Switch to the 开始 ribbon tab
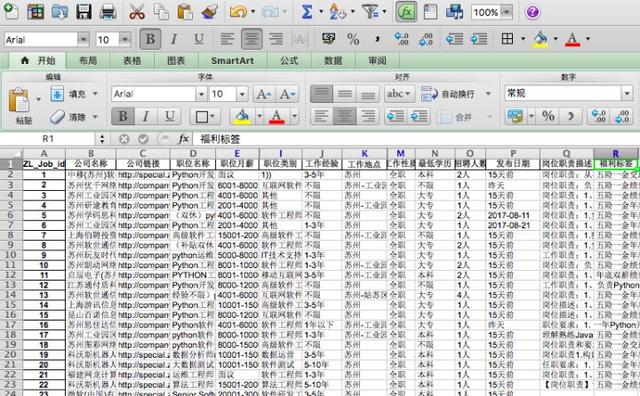 click(38, 61)
